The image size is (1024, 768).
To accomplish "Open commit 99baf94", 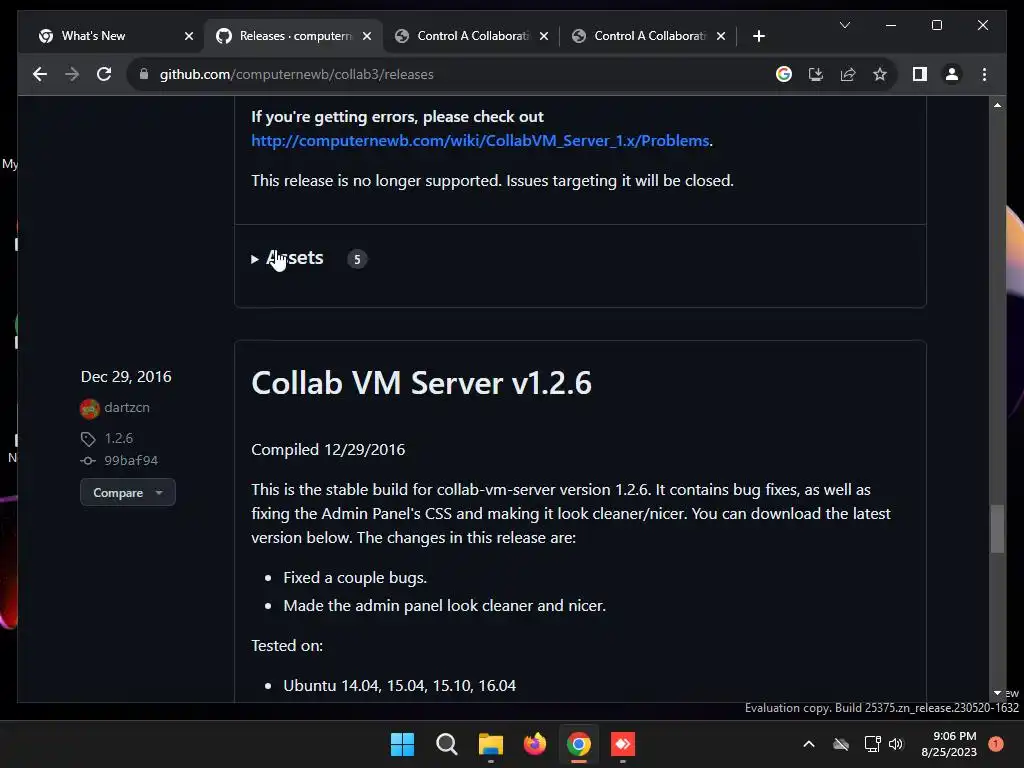I will pyautogui.click(x=131, y=460).
